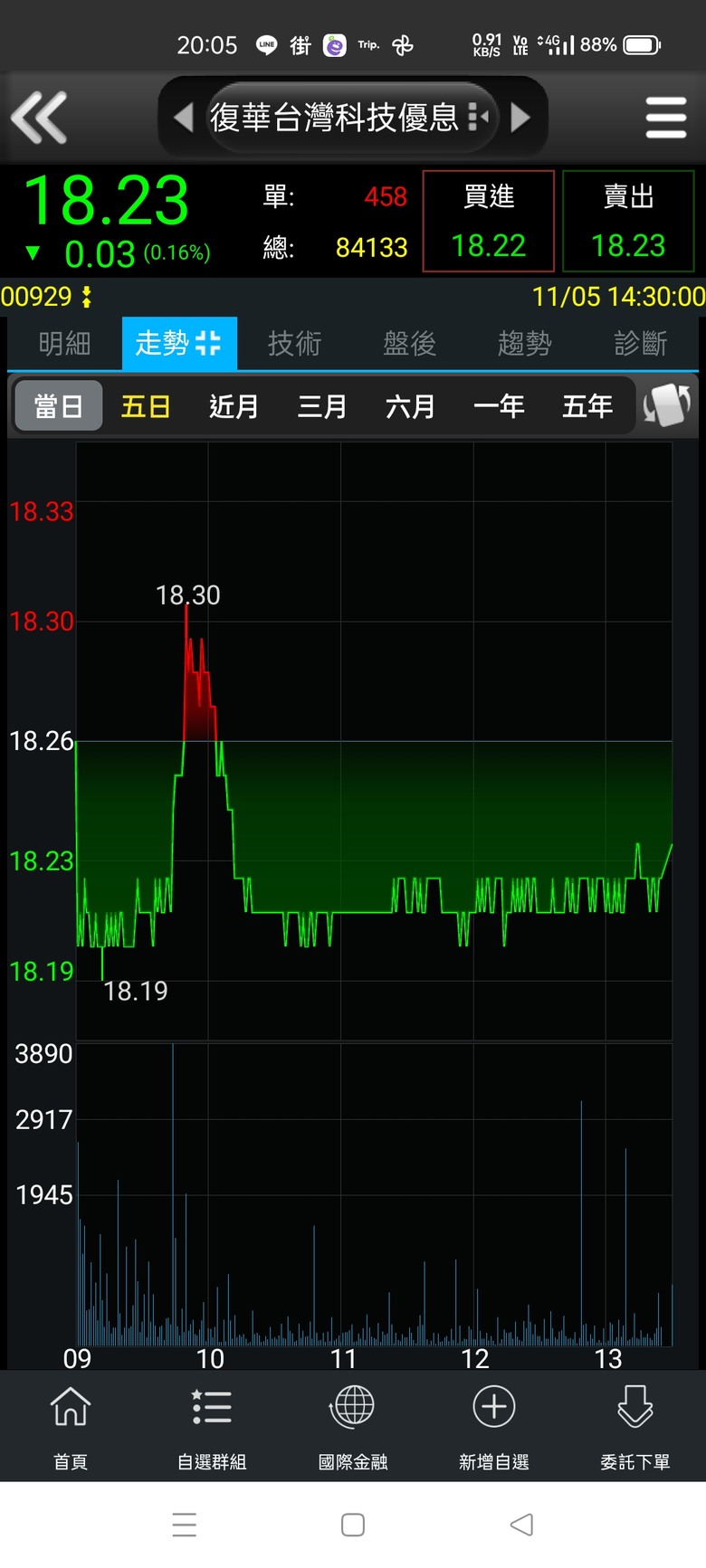The width and height of the screenshot is (706, 1568).
Task: Tap the 18.19 low label on chart
Action: 136,991
